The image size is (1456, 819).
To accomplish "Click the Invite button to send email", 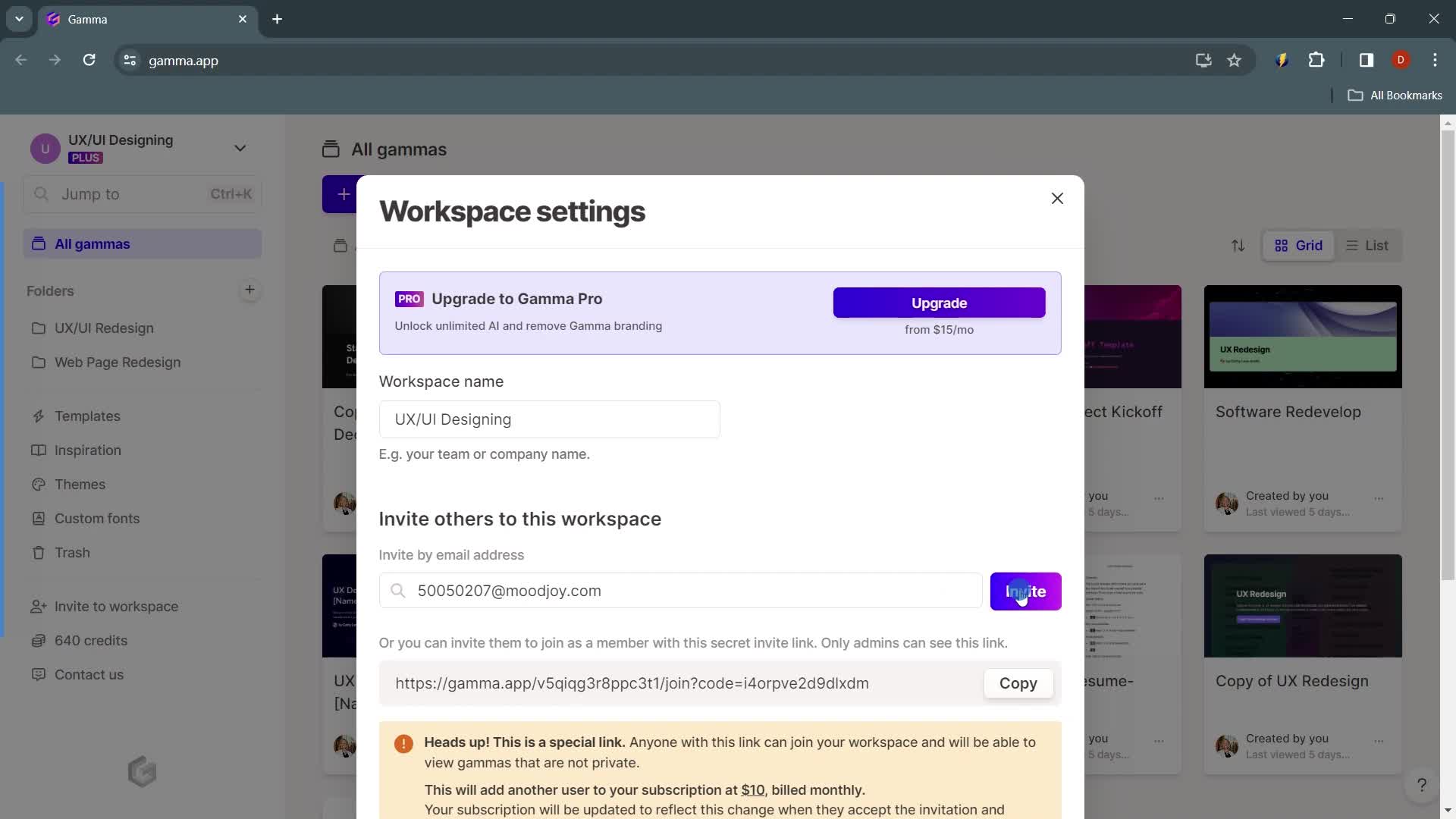I will point(1025,591).
